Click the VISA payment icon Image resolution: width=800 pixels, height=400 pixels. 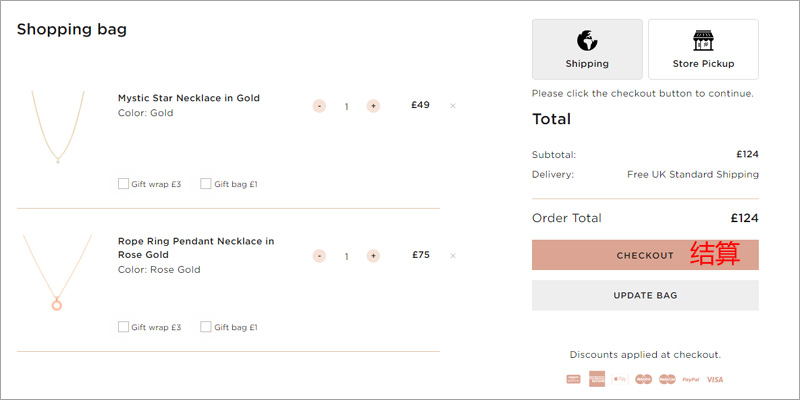[715, 379]
